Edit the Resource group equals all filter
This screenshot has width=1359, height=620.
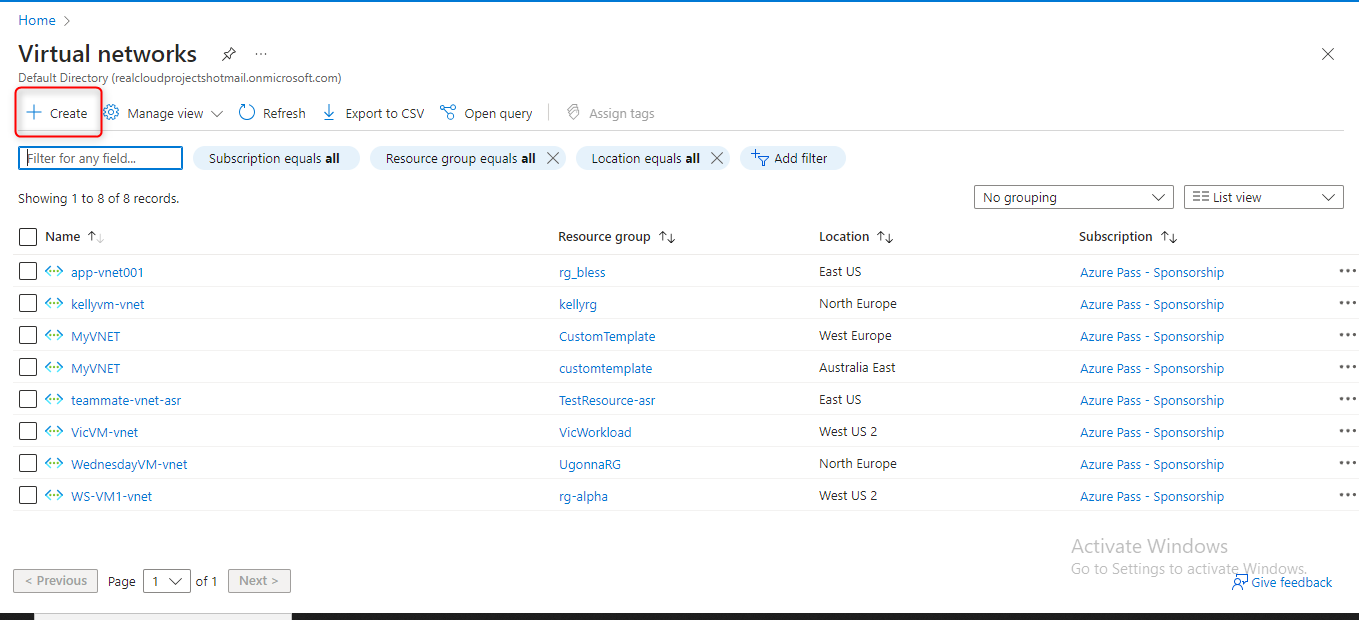tap(460, 158)
